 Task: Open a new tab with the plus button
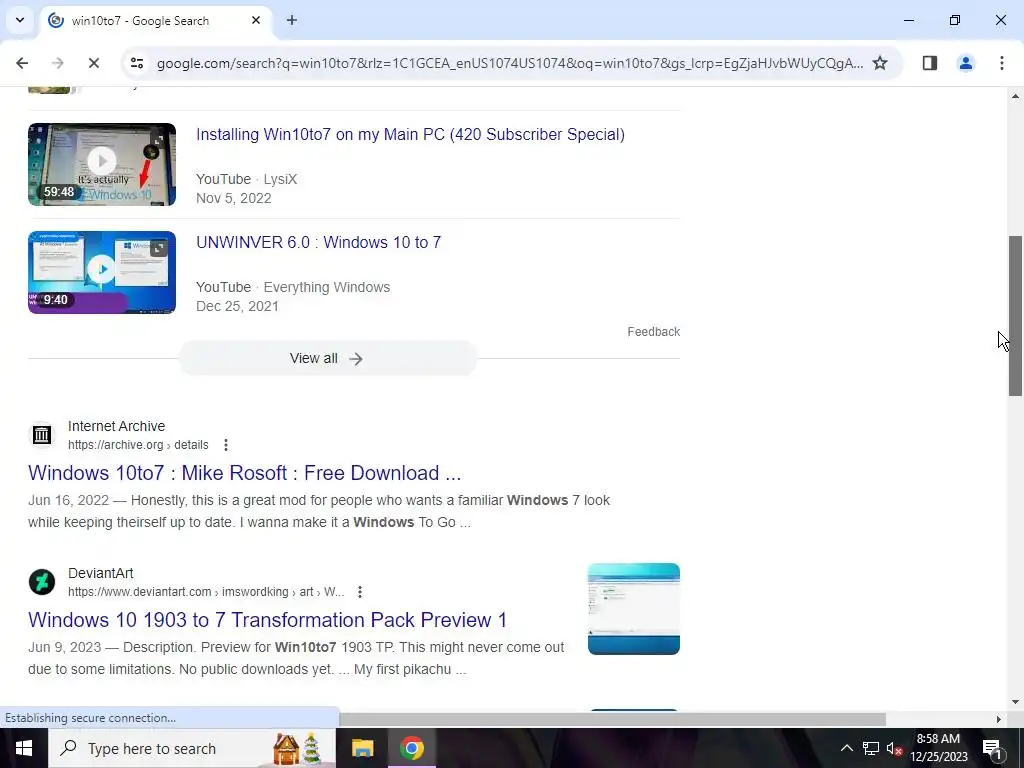pyautogui.click(x=292, y=20)
